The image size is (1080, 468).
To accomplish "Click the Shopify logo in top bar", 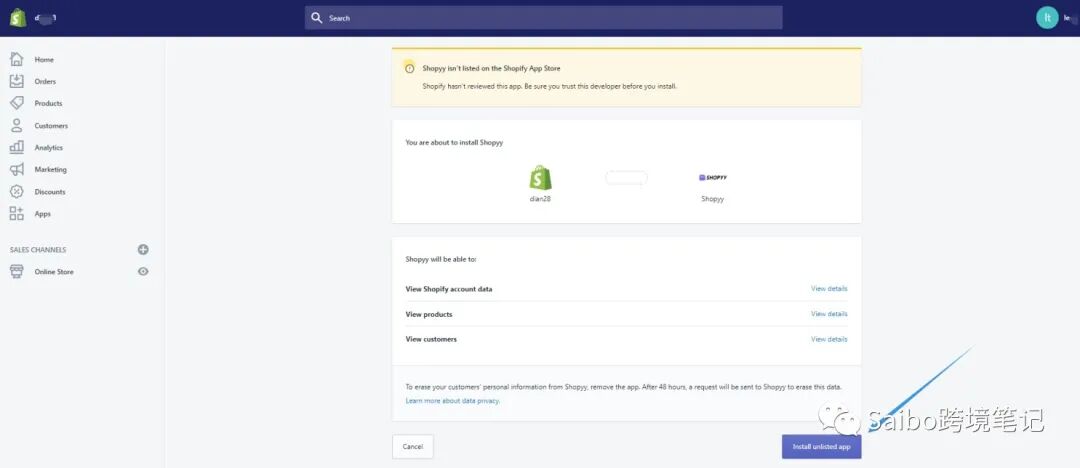I will pyautogui.click(x=18, y=18).
